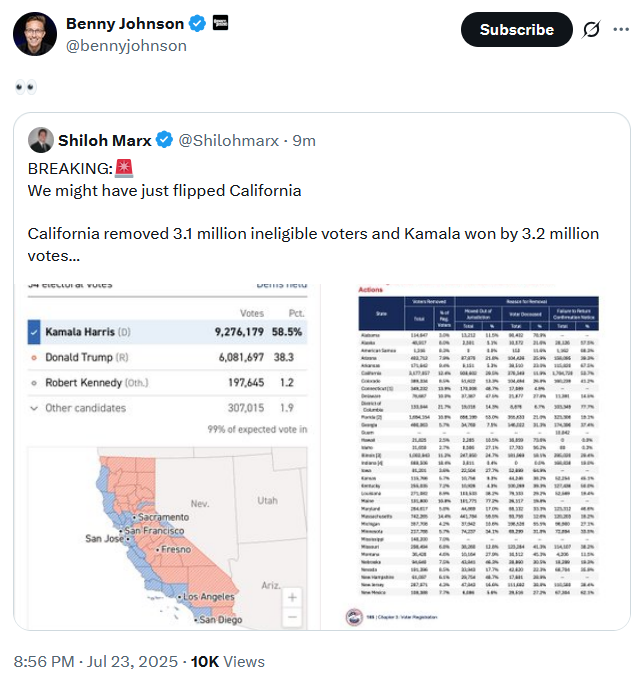Viewport: 642px width, 679px height.
Task: Toggle the Kamala Harris winner checkmark
Action: 34,332
